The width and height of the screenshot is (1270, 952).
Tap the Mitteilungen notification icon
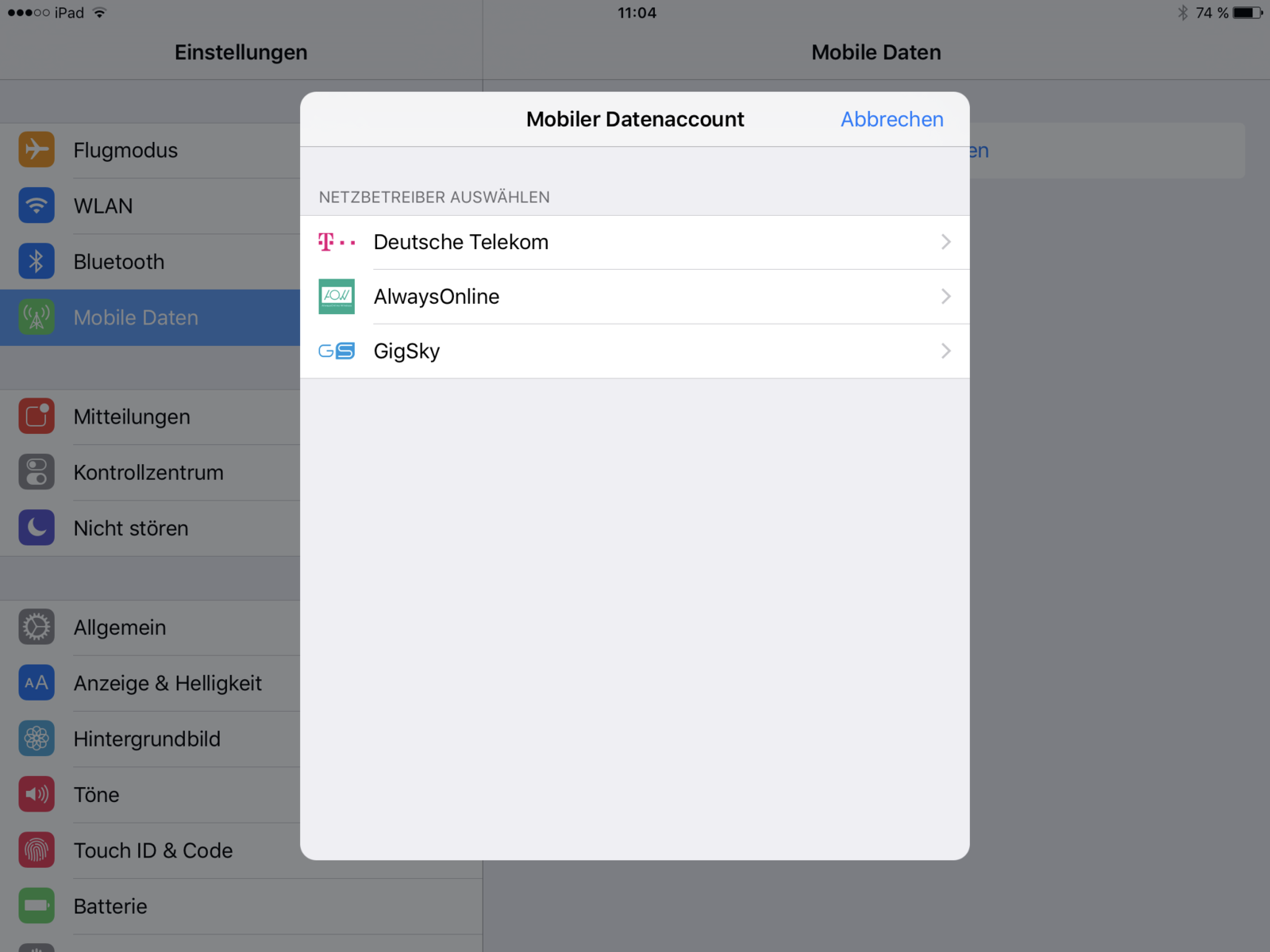(x=37, y=416)
